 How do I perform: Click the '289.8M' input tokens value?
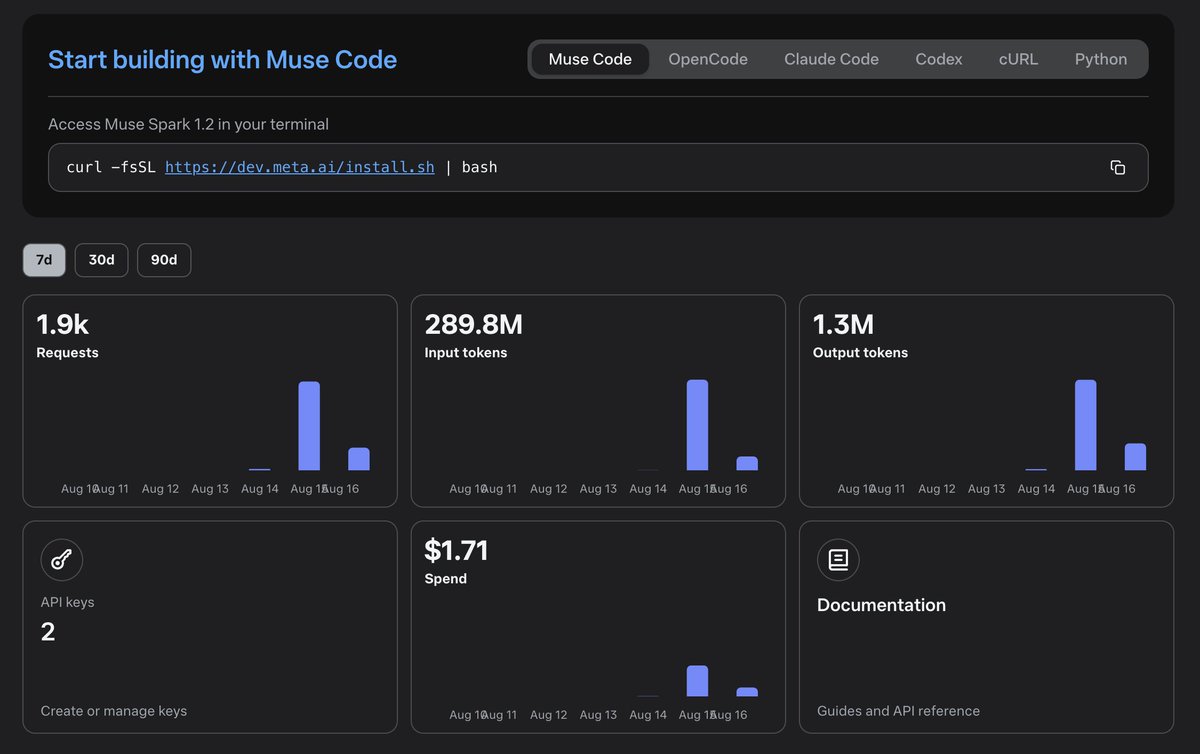pyautogui.click(x=474, y=324)
